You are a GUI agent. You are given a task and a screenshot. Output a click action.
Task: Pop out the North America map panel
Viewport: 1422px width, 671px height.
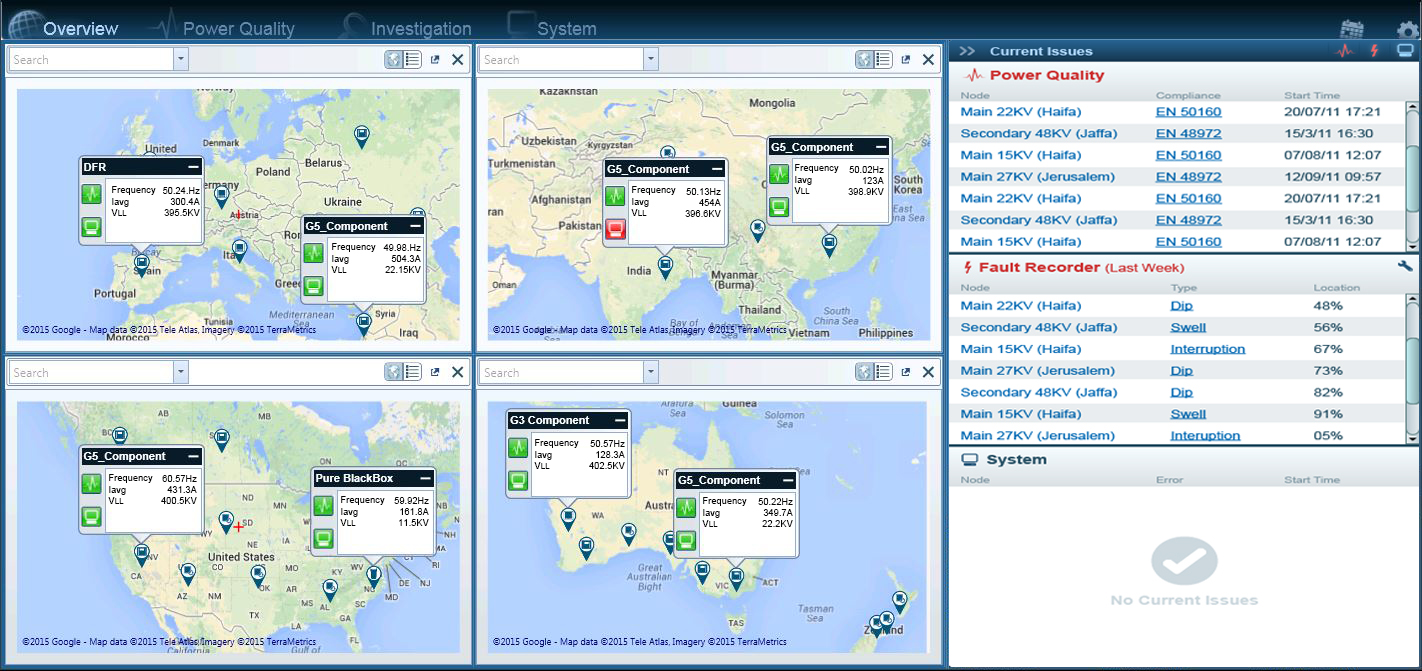(435, 372)
